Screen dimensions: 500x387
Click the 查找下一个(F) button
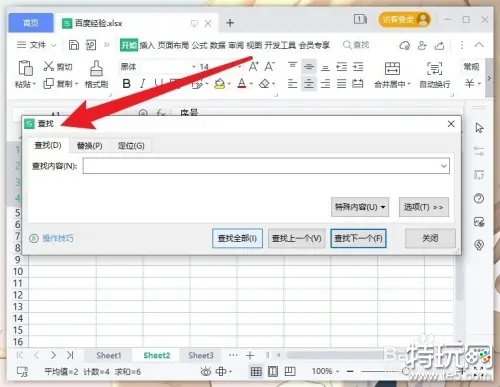[358, 238]
